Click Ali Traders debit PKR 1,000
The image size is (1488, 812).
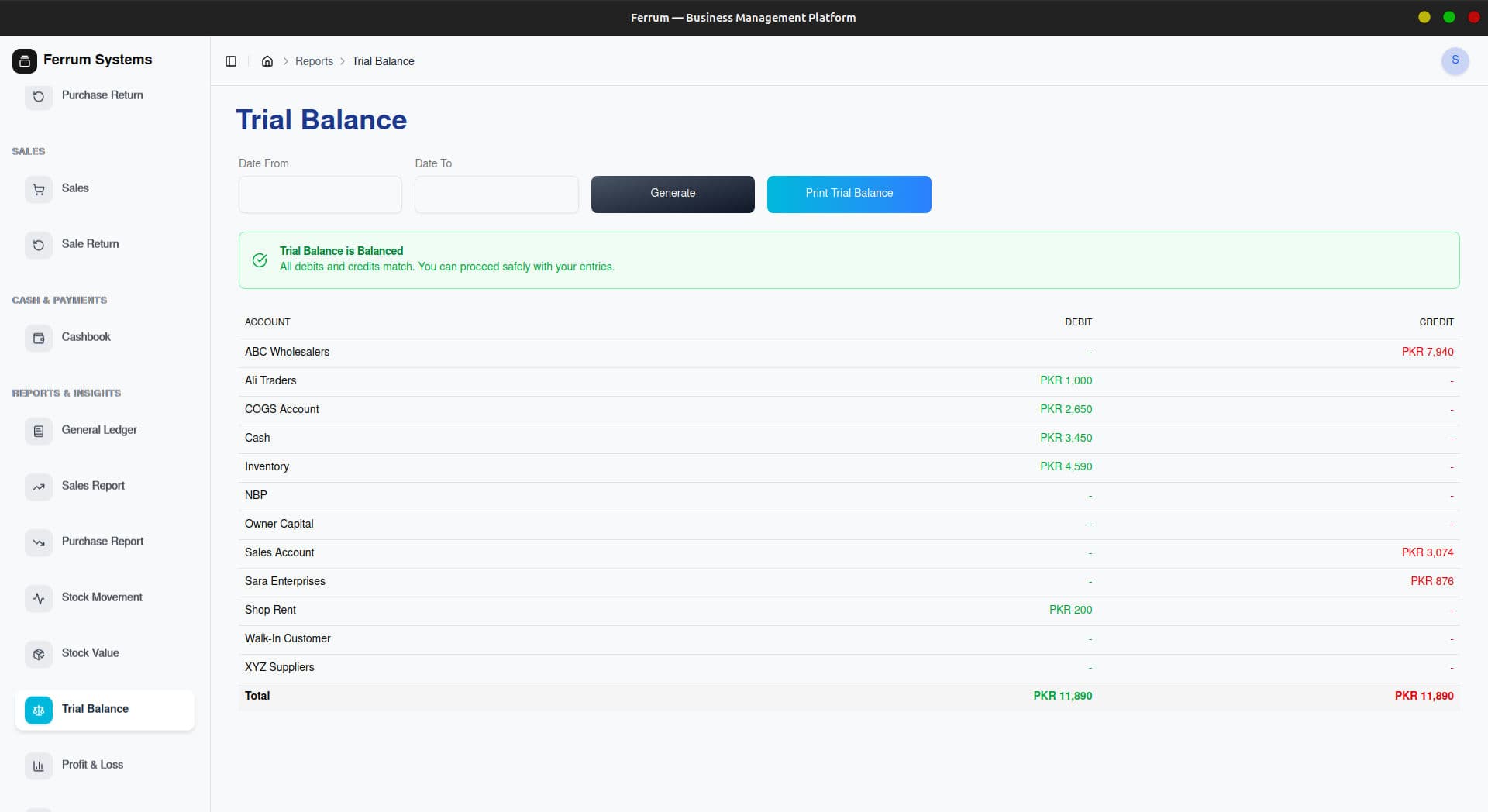pyautogui.click(x=1066, y=380)
